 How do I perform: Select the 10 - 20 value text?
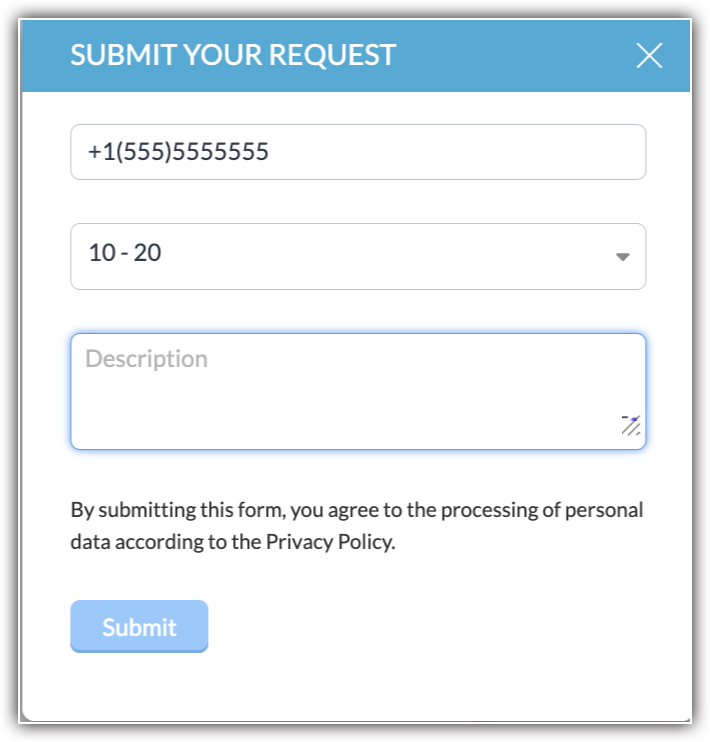pos(125,253)
